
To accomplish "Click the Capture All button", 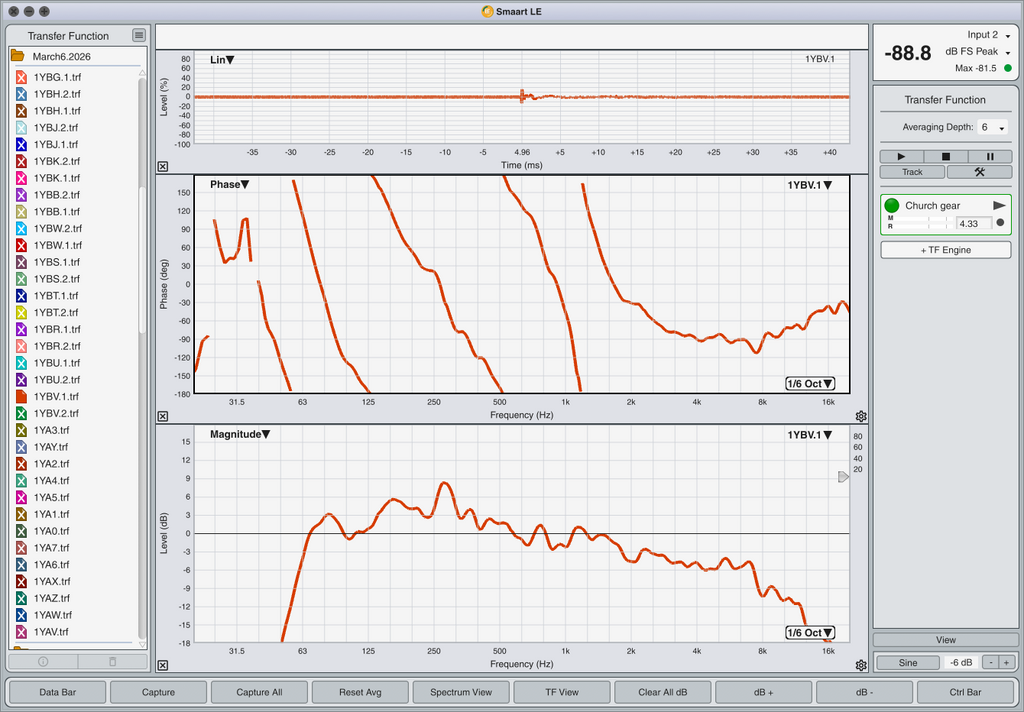I will (259, 692).
